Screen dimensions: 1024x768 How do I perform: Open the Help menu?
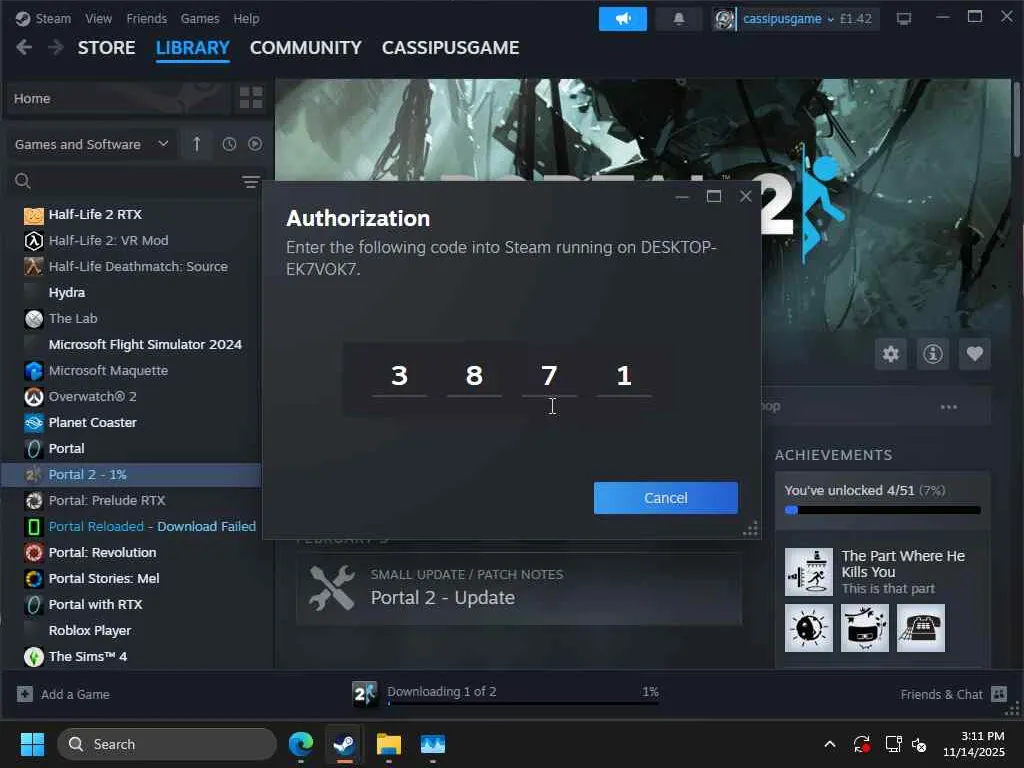[246, 19]
